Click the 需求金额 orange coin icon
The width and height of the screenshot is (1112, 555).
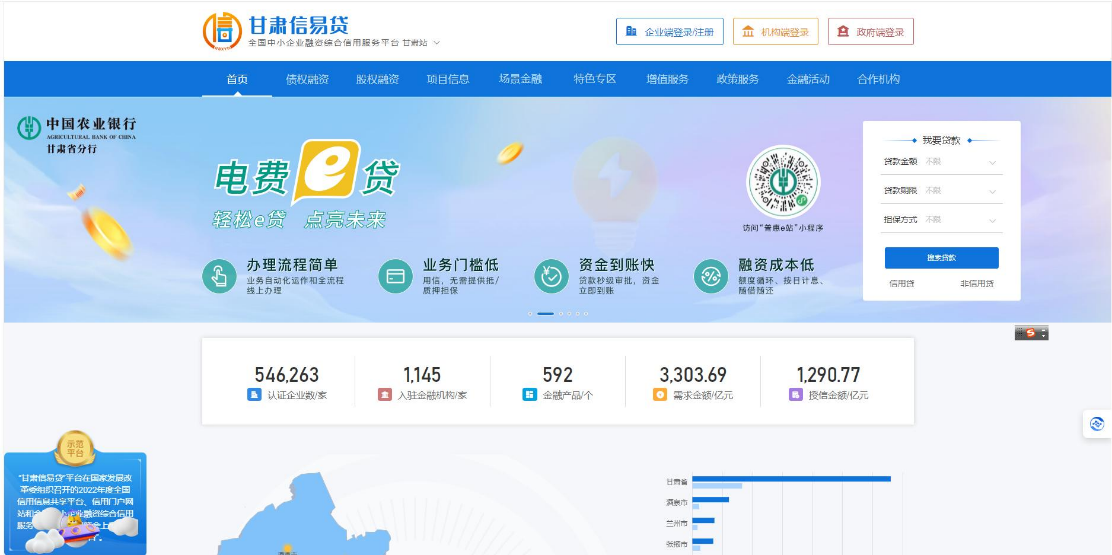pyautogui.click(x=660, y=395)
